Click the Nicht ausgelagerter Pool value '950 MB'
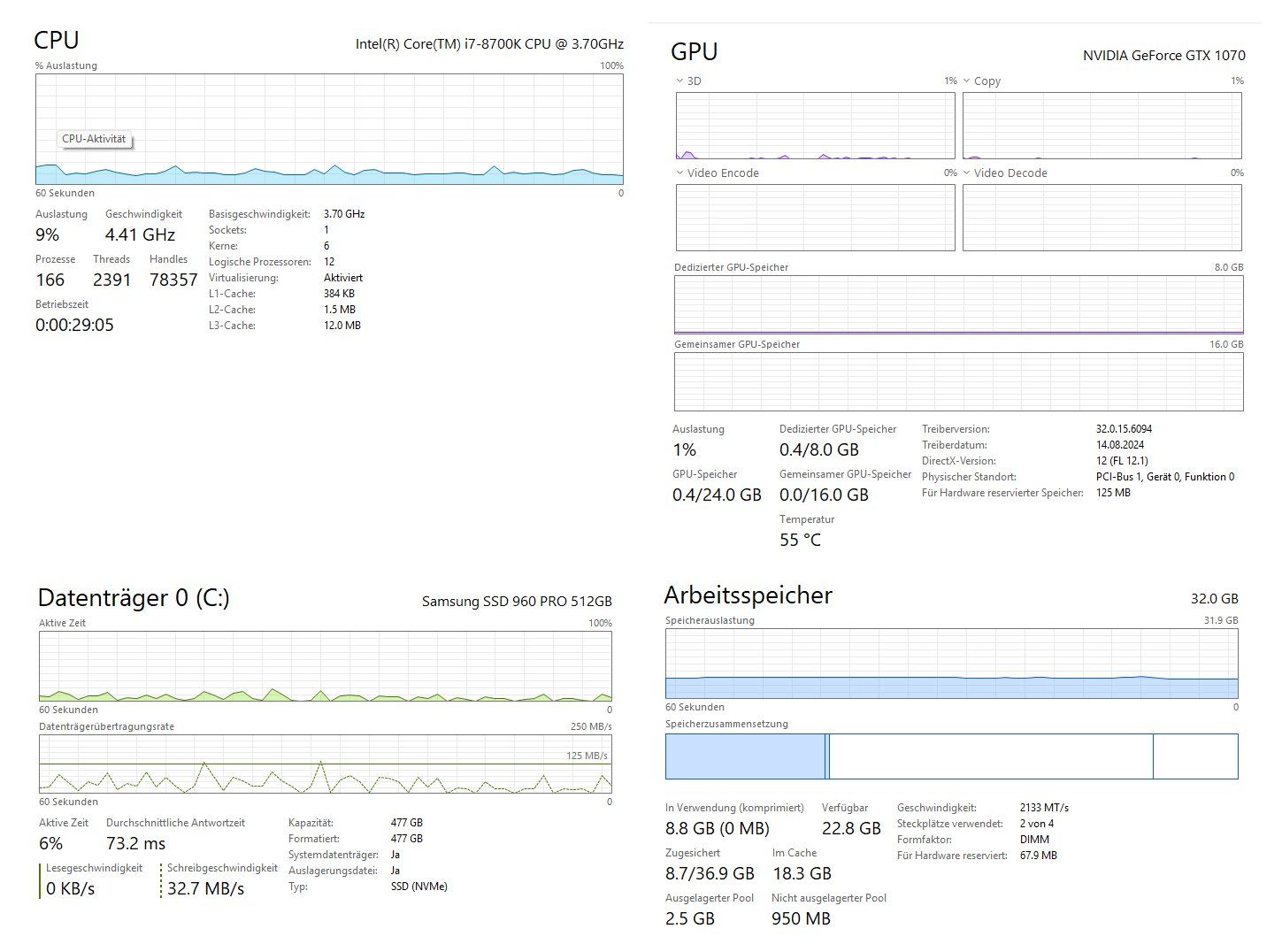The width and height of the screenshot is (1282, 952). tap(801, 918)
